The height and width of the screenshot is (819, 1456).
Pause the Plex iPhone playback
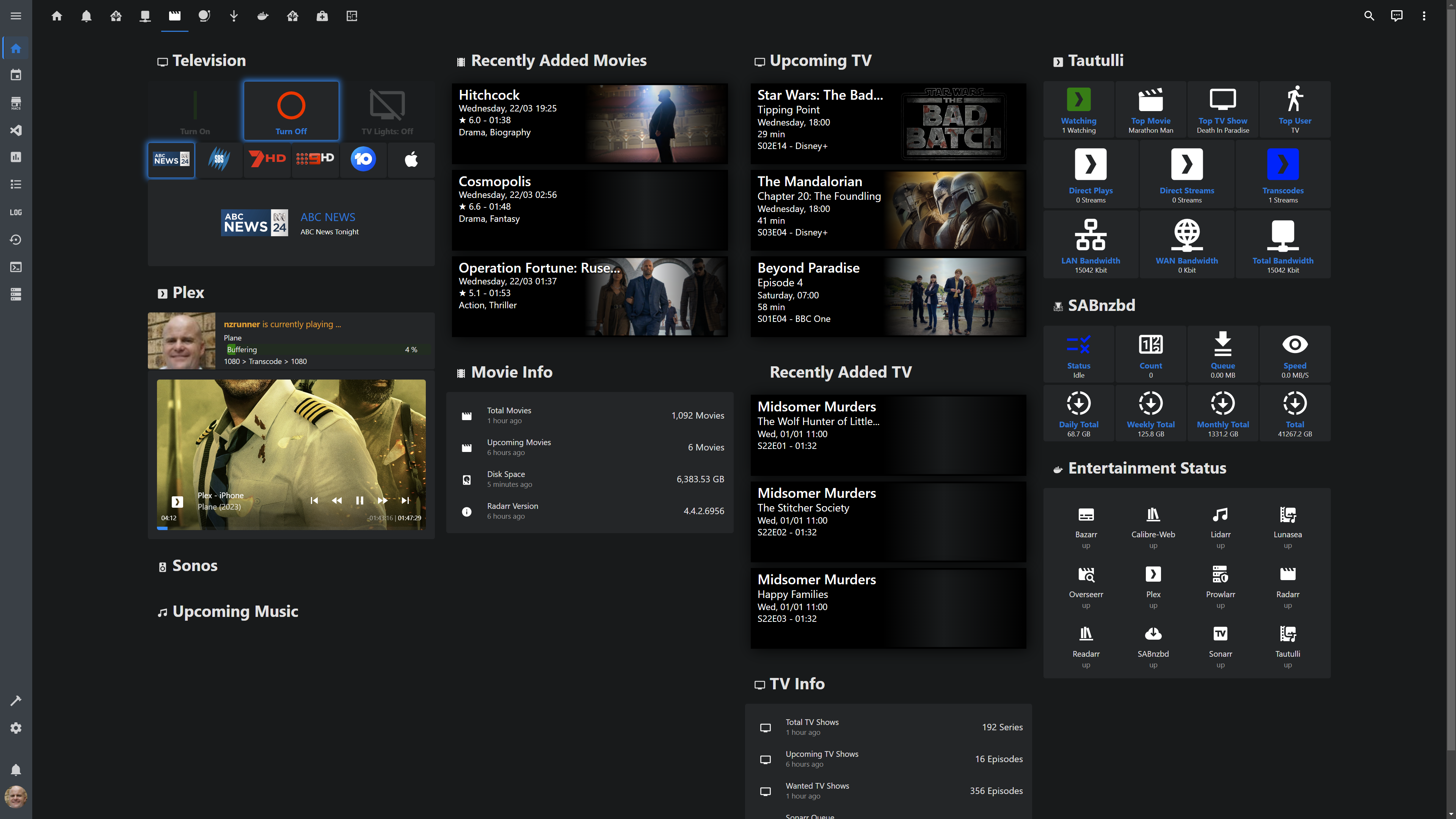tap(359, 500)
